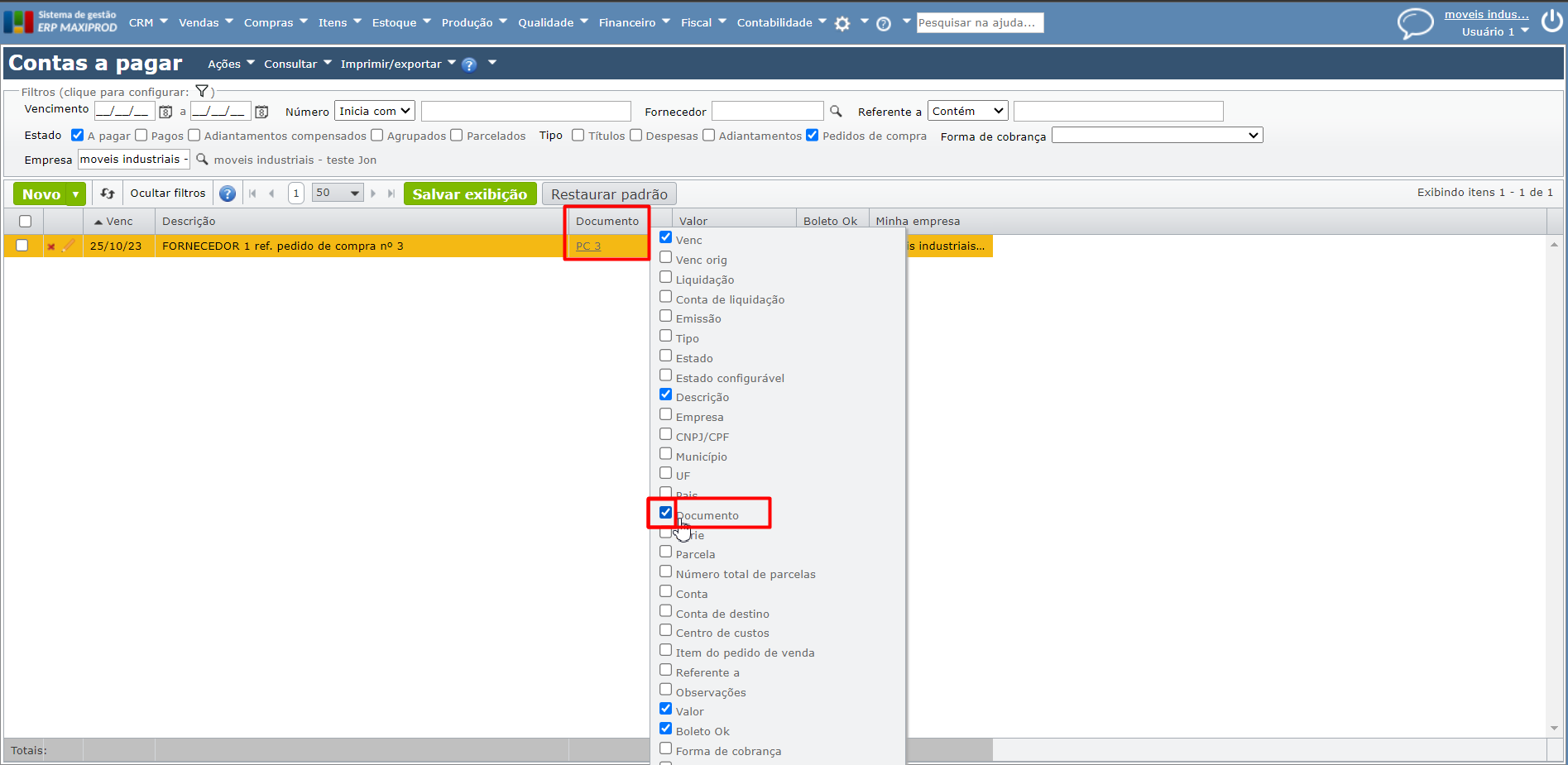Click the Restaurar padrão button

[x=609, y=194]
